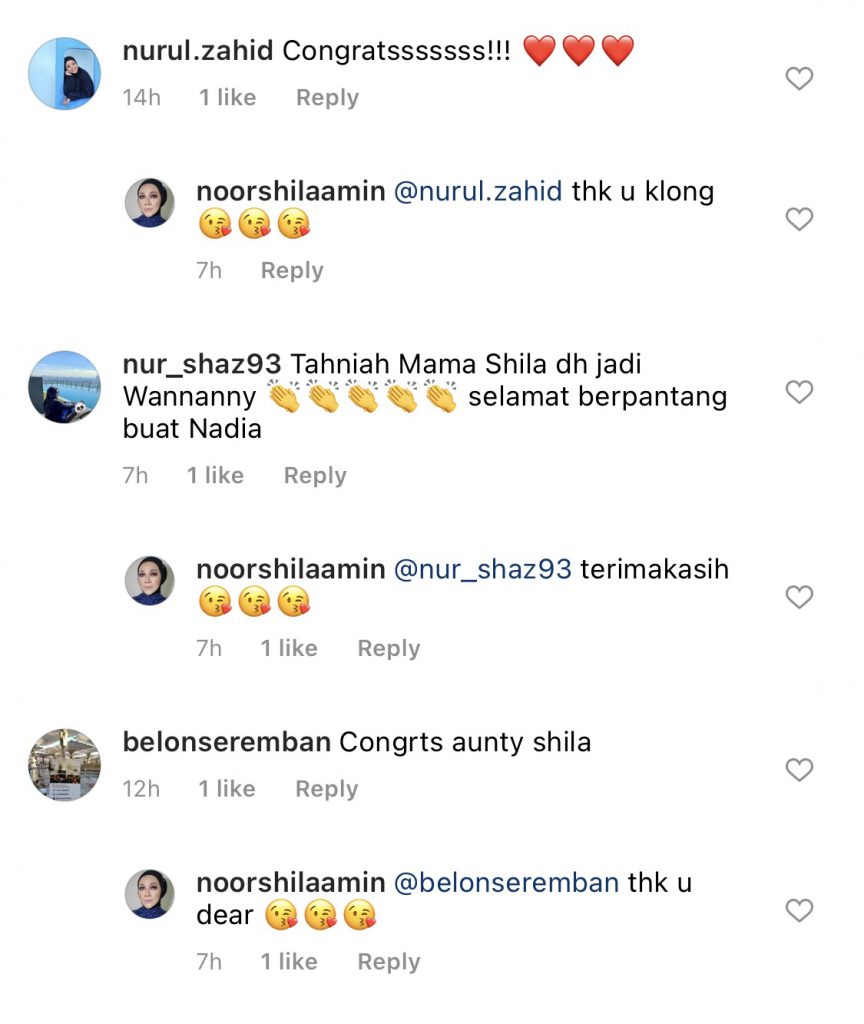Reply to noorshilaamin's "thk u klong" comment
864x1024 pixels.
coord(292,271)
